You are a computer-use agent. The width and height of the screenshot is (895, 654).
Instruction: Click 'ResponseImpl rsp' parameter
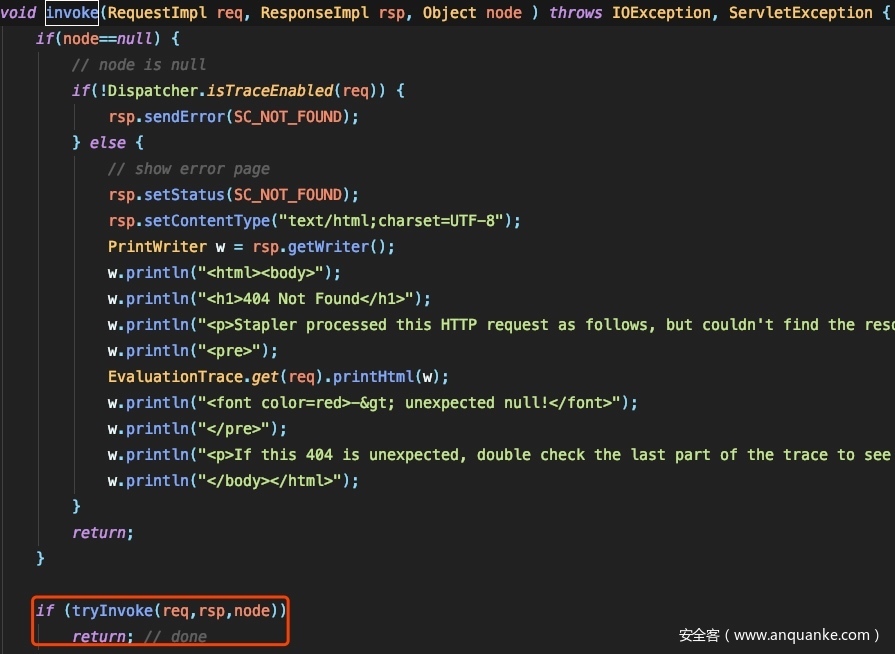pyautogui.click(x=332, y=13)
